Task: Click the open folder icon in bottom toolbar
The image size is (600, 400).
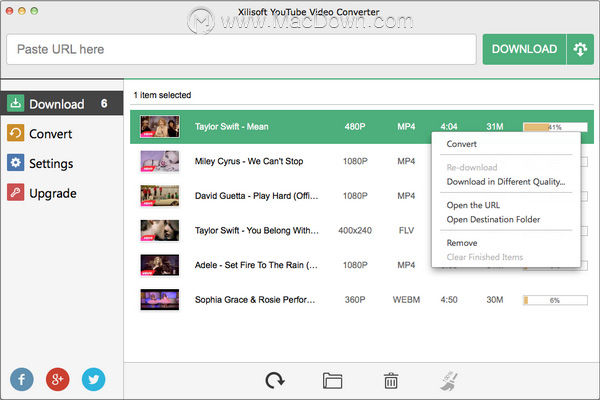Action: [333, 380]
